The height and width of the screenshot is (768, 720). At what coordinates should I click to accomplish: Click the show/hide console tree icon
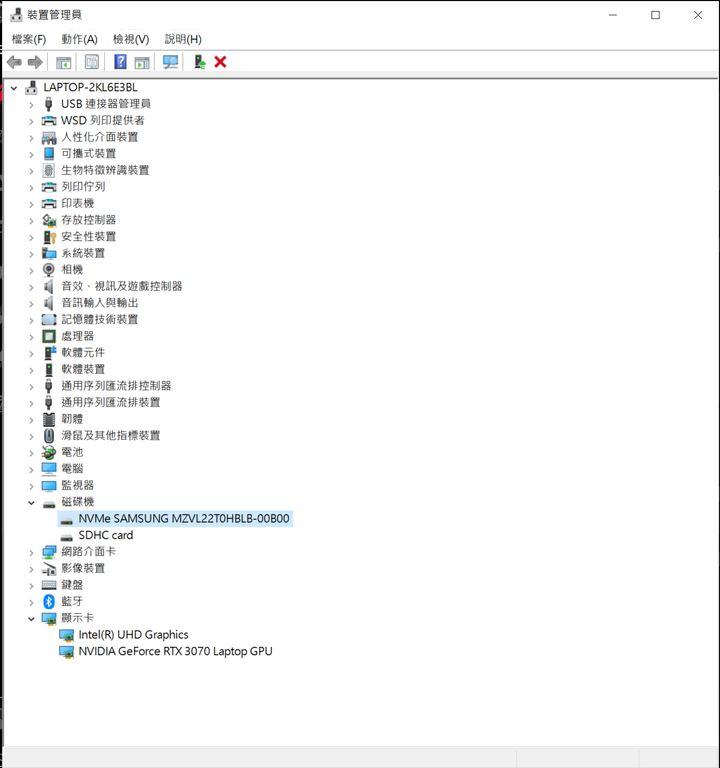(64, 62)
